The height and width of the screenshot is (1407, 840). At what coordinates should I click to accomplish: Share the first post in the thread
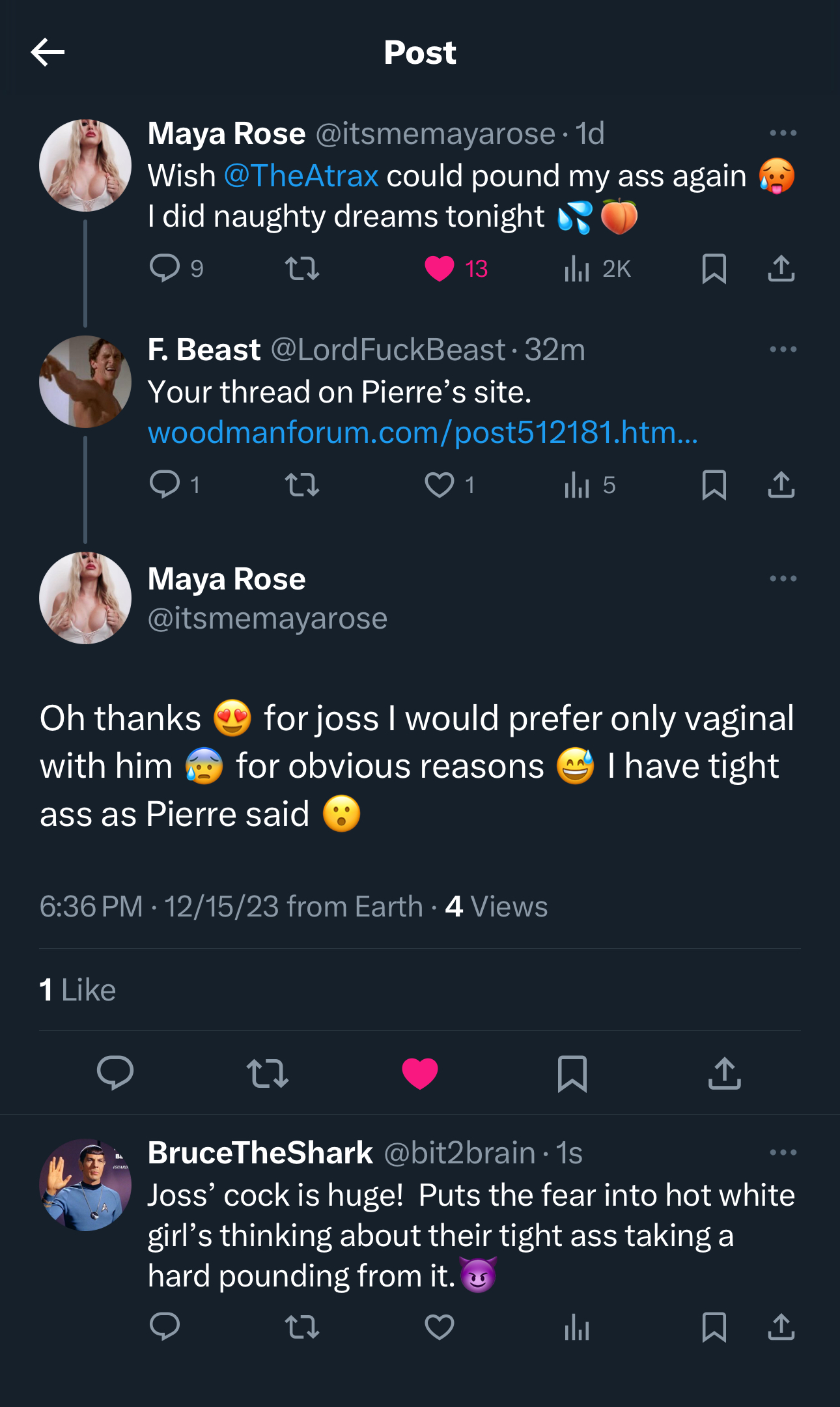click(781, 268)
